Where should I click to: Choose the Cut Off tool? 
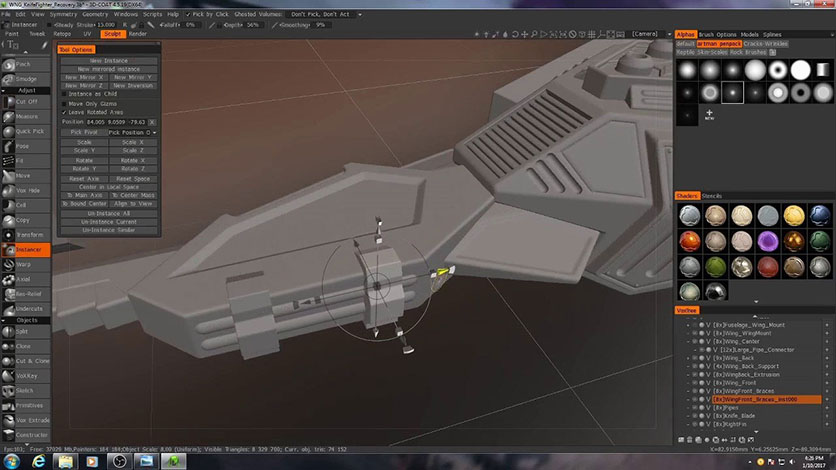(26, 101)
